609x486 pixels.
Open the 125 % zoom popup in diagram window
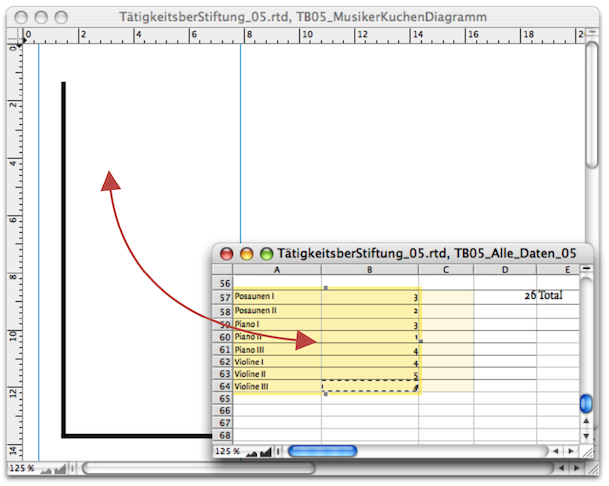pyautogui.click(x=21, y=468)
